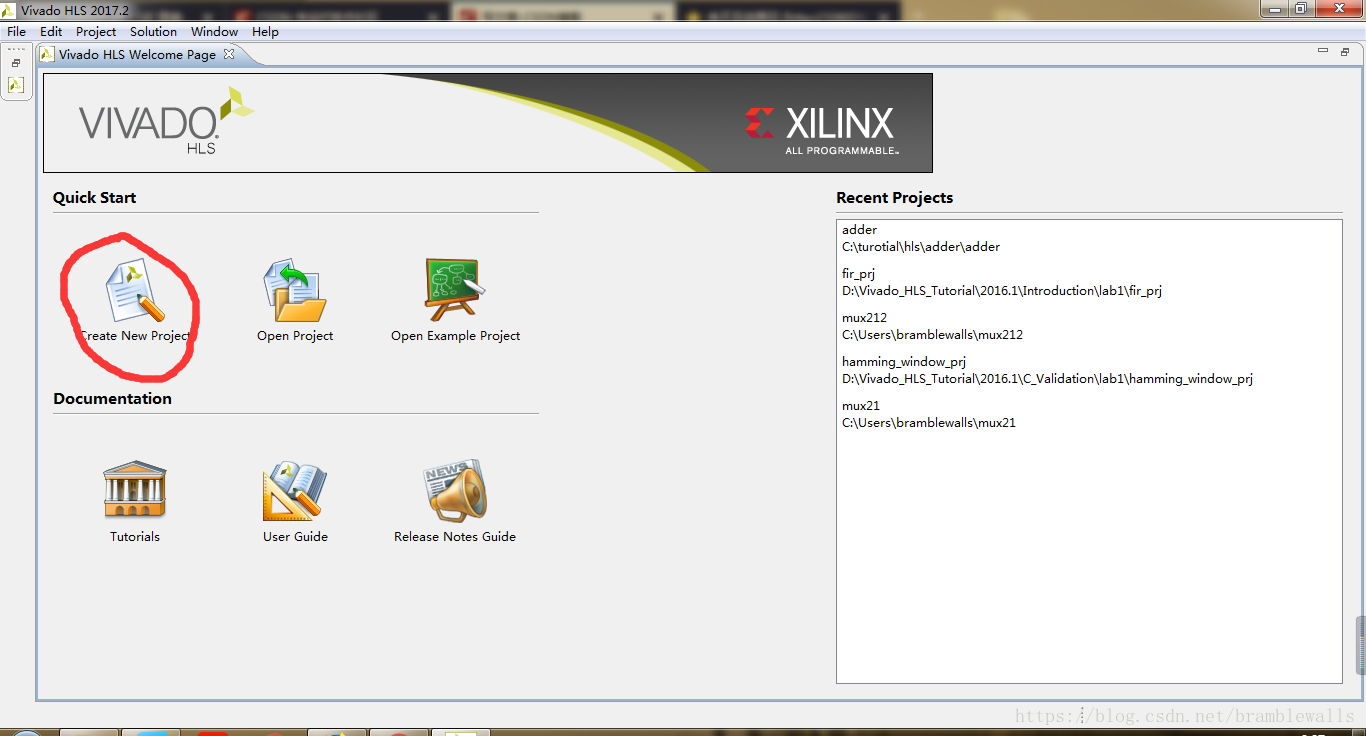Open the File menu
The height and width of the screenshot is (736, 1366).
tap(16, 31)
